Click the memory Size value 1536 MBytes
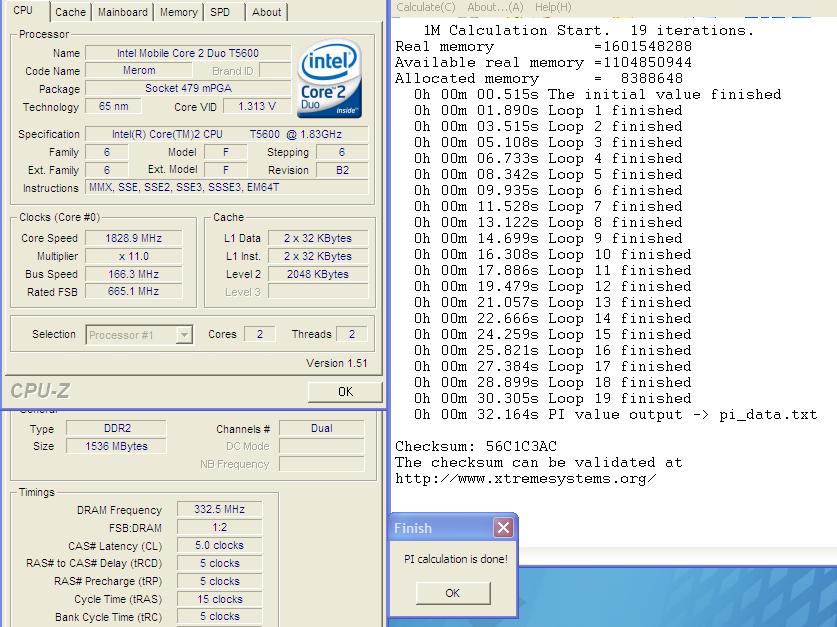Viewport: 837px width, 627px height. (116, 446)
